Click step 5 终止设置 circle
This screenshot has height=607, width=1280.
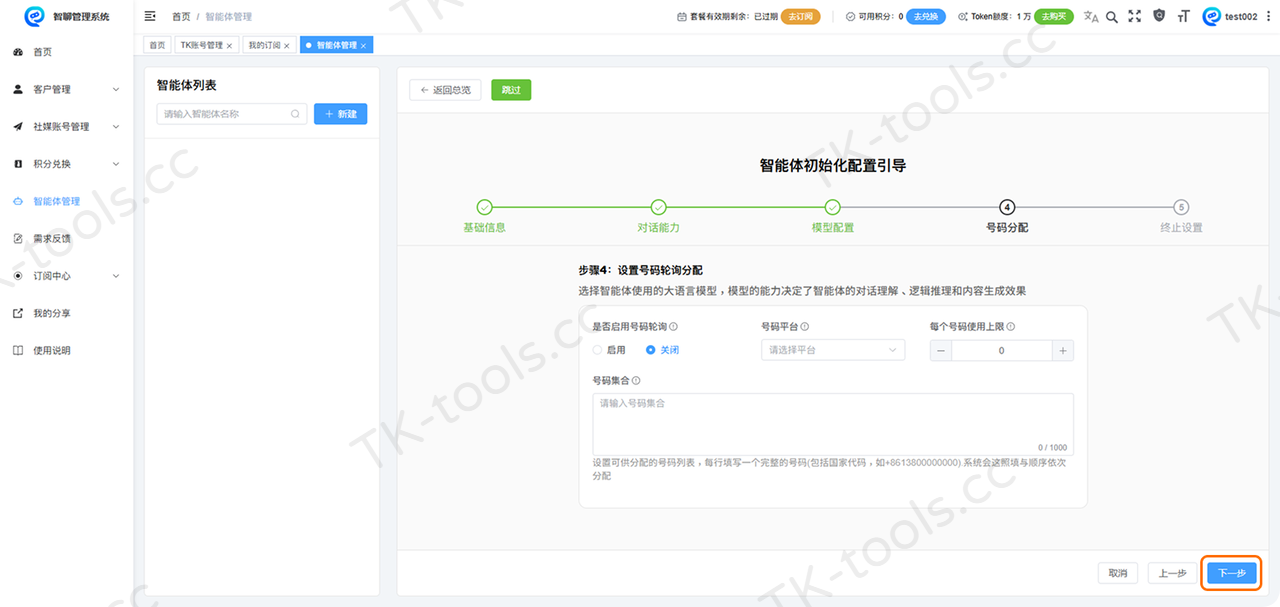point(1181,207)
